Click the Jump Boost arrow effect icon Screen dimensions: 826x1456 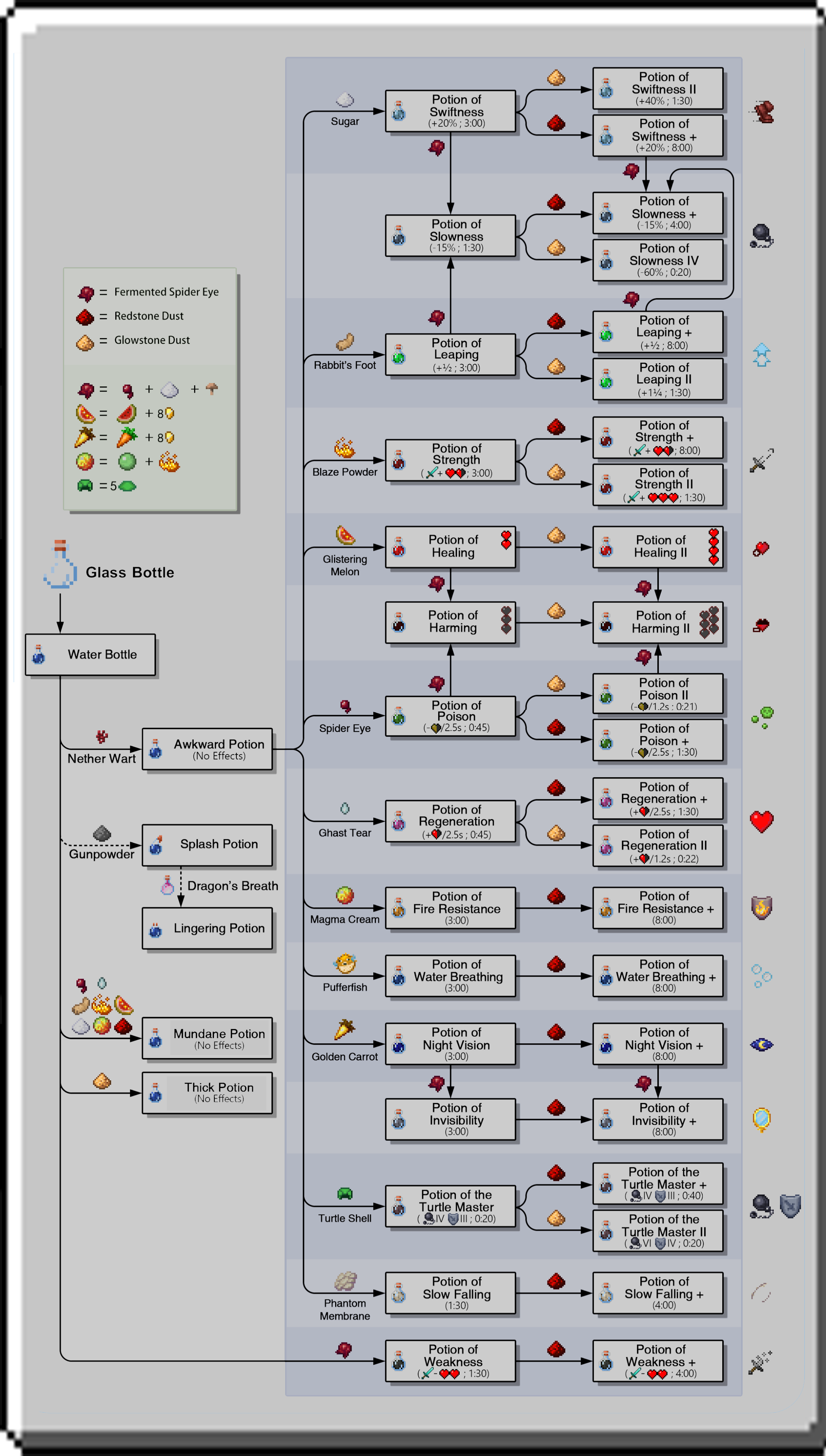pos(761,355)
